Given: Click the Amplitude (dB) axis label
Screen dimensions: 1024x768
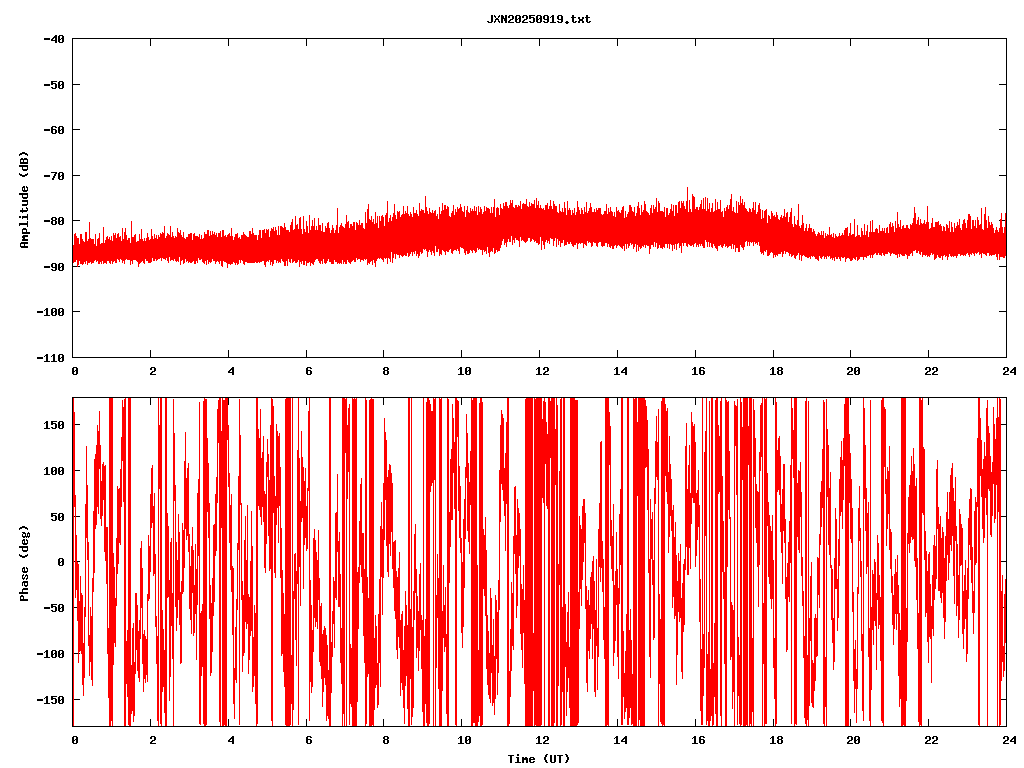Looking at the screenshot, I should click(x=24, y=200).
